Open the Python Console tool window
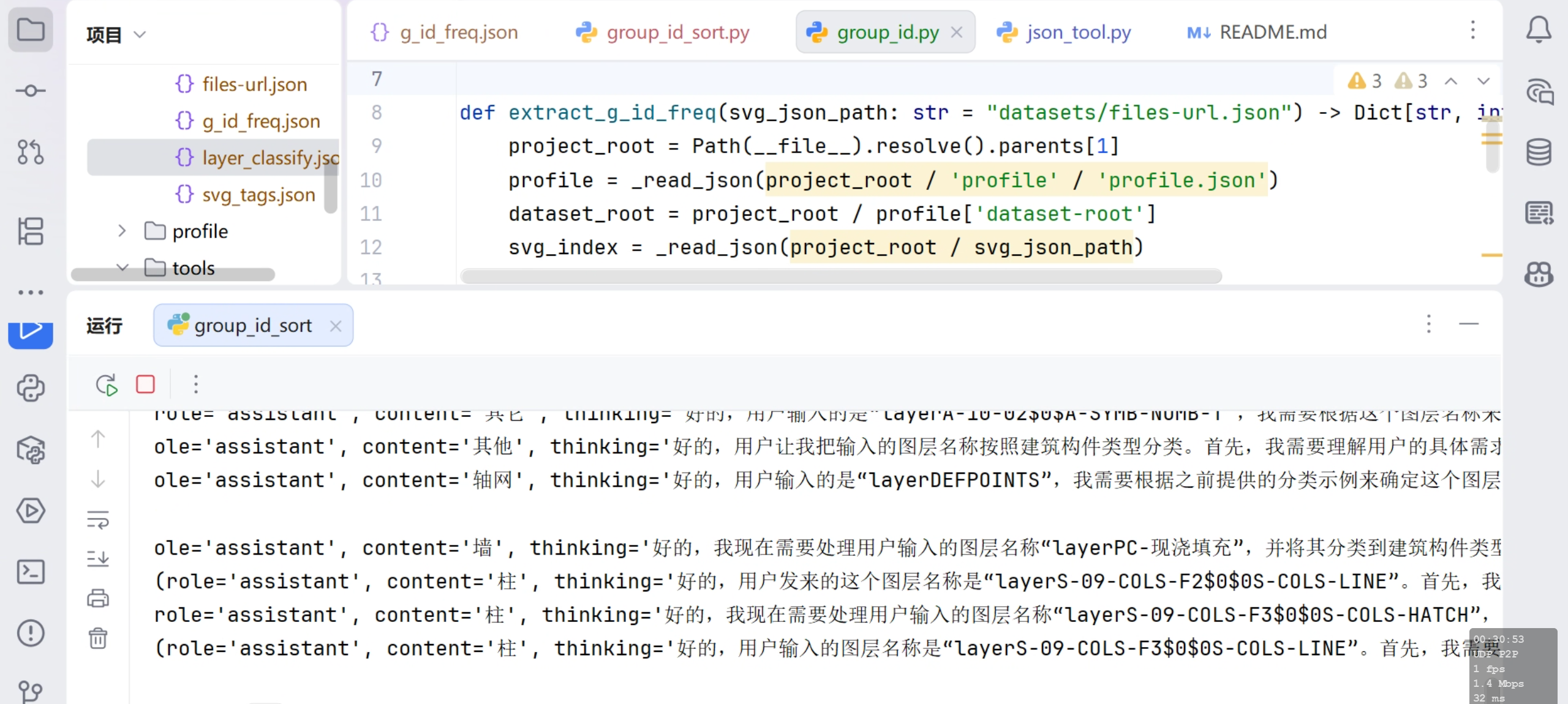 (30, 388)
